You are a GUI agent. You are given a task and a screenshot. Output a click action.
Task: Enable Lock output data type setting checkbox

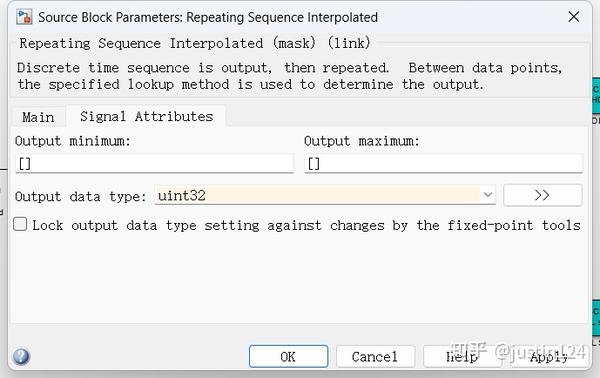pyautogui.click(x=20, y=224)
